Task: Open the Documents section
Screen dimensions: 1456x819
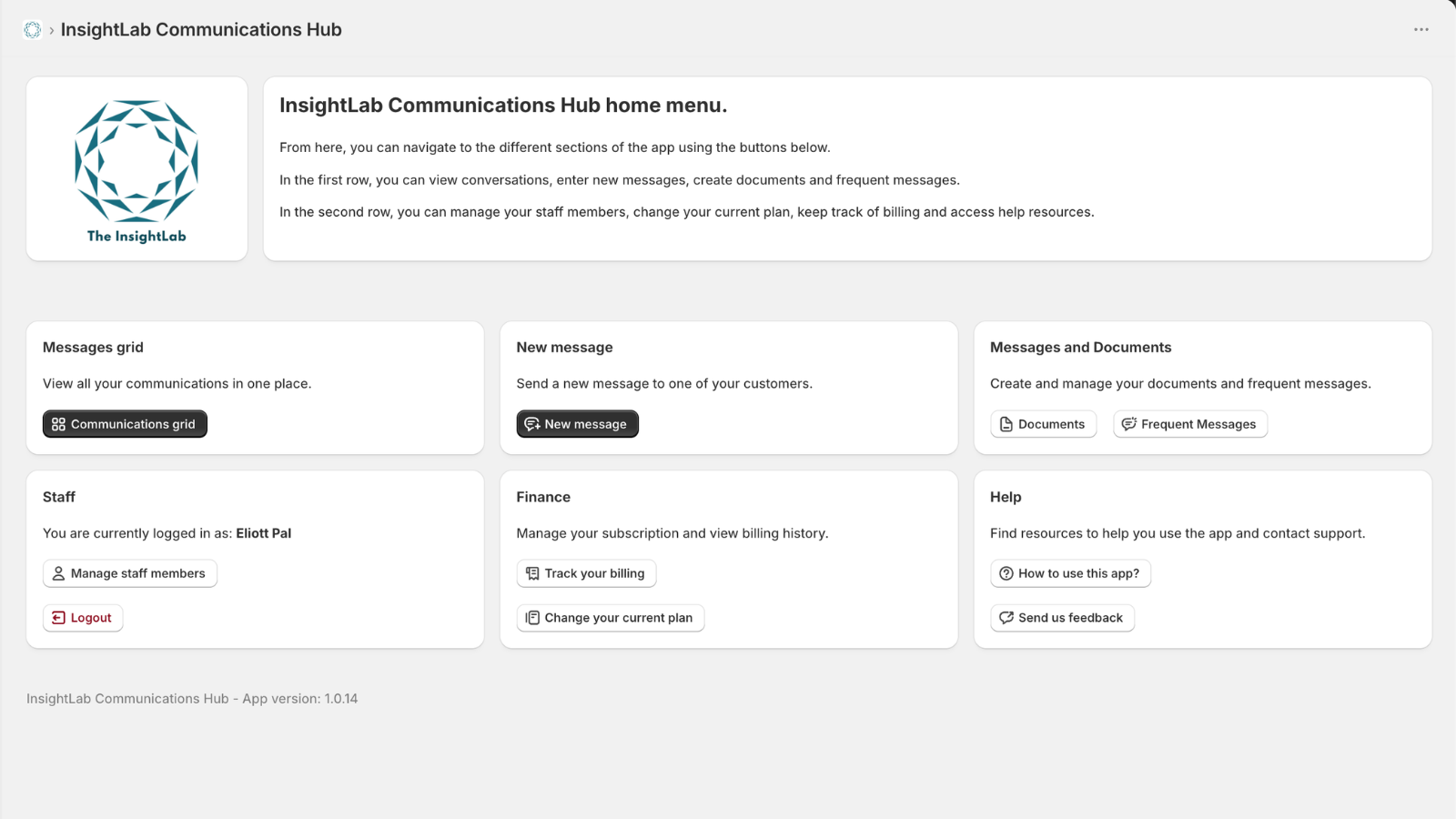Action: tap(1043, 424)
